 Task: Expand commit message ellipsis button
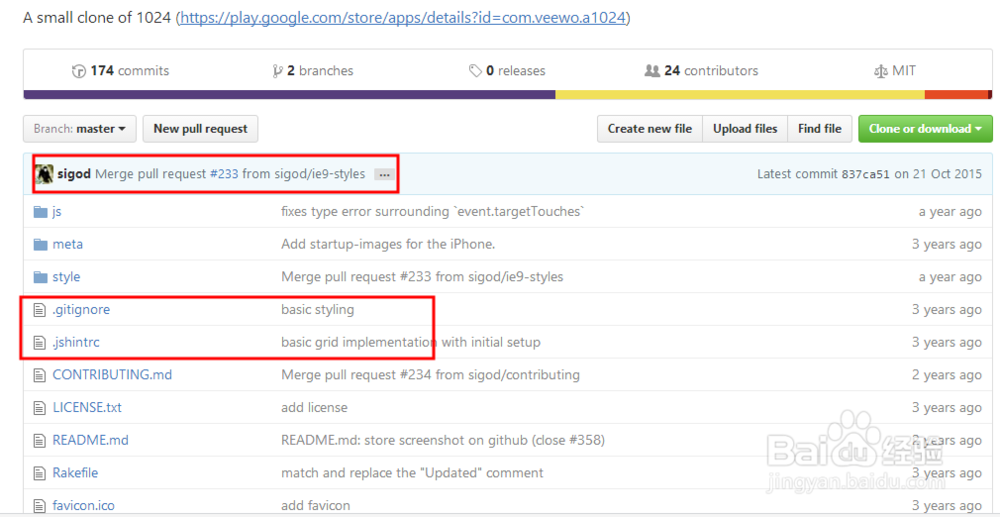click(384, 174)
